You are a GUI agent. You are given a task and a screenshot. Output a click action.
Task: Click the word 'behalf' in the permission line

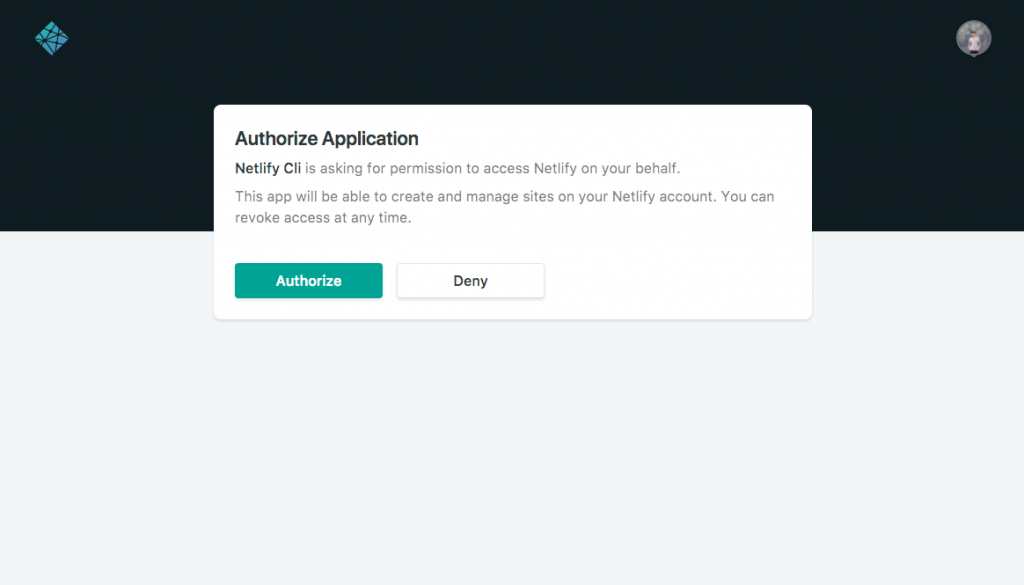(656, 168)
